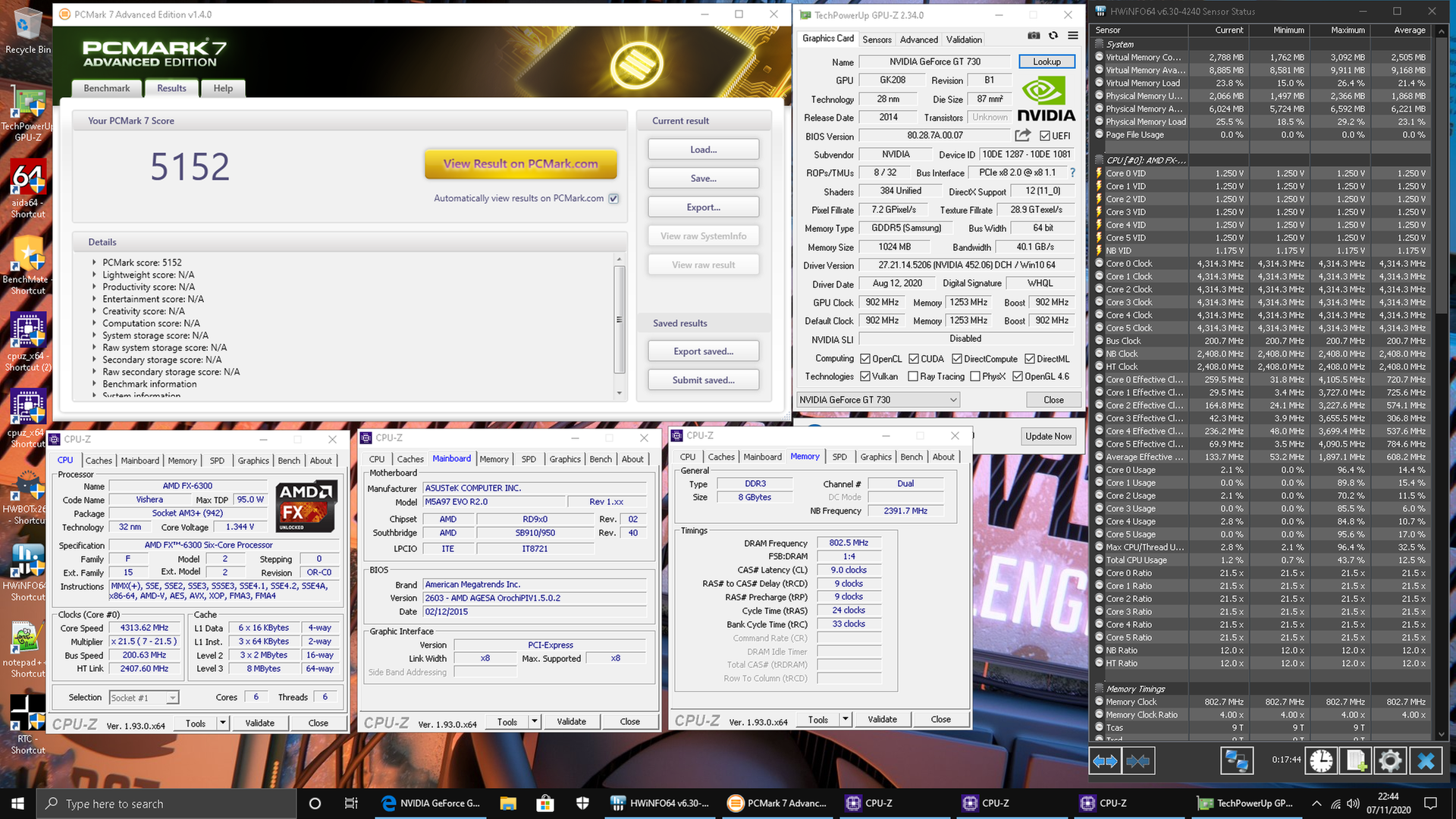1456x819 pixels.
Task: Toggle Vulkan checkbox in GPU-Z
Action: coord(865,376)
